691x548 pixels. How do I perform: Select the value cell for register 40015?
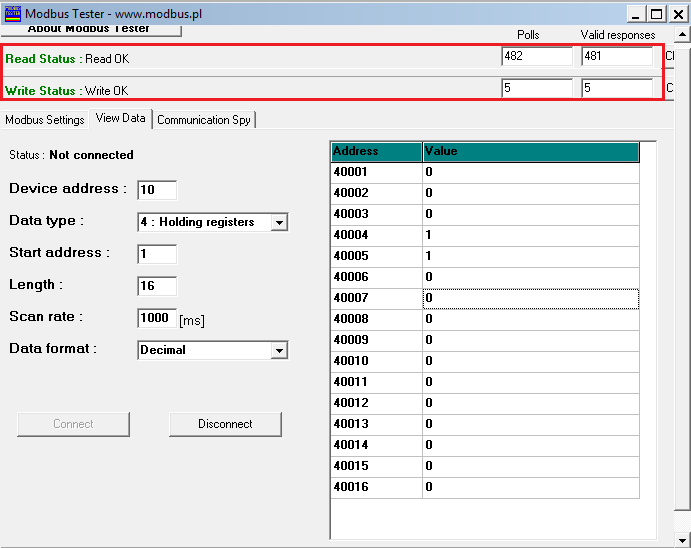click(531, 466)
